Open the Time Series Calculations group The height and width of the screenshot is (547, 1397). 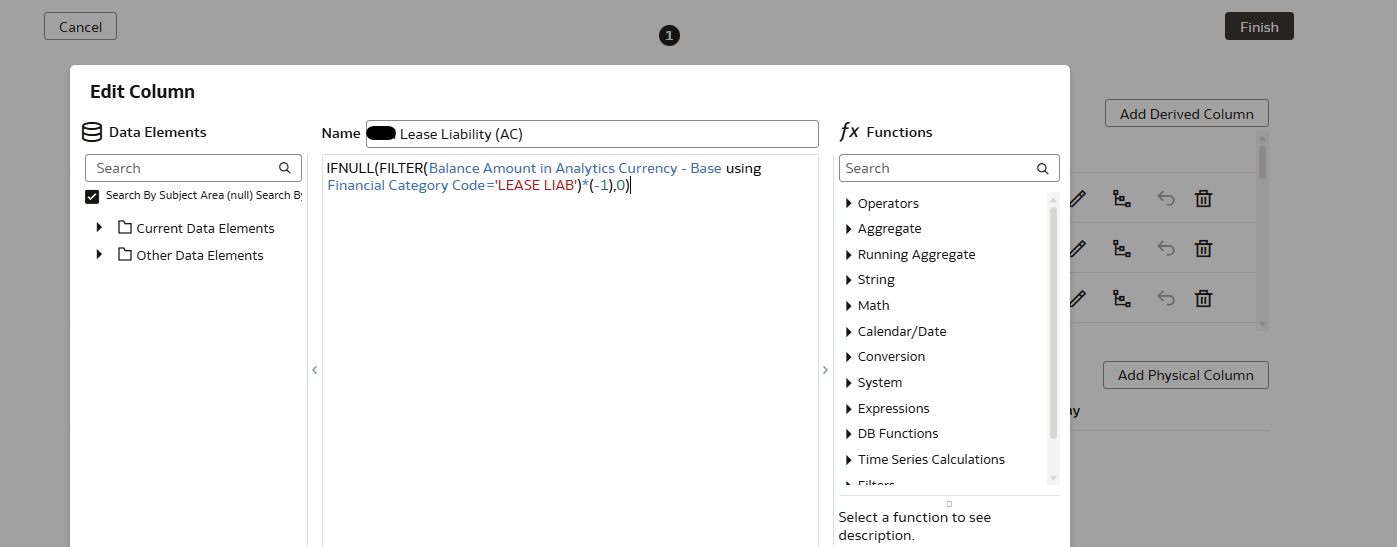pos(849,460)
